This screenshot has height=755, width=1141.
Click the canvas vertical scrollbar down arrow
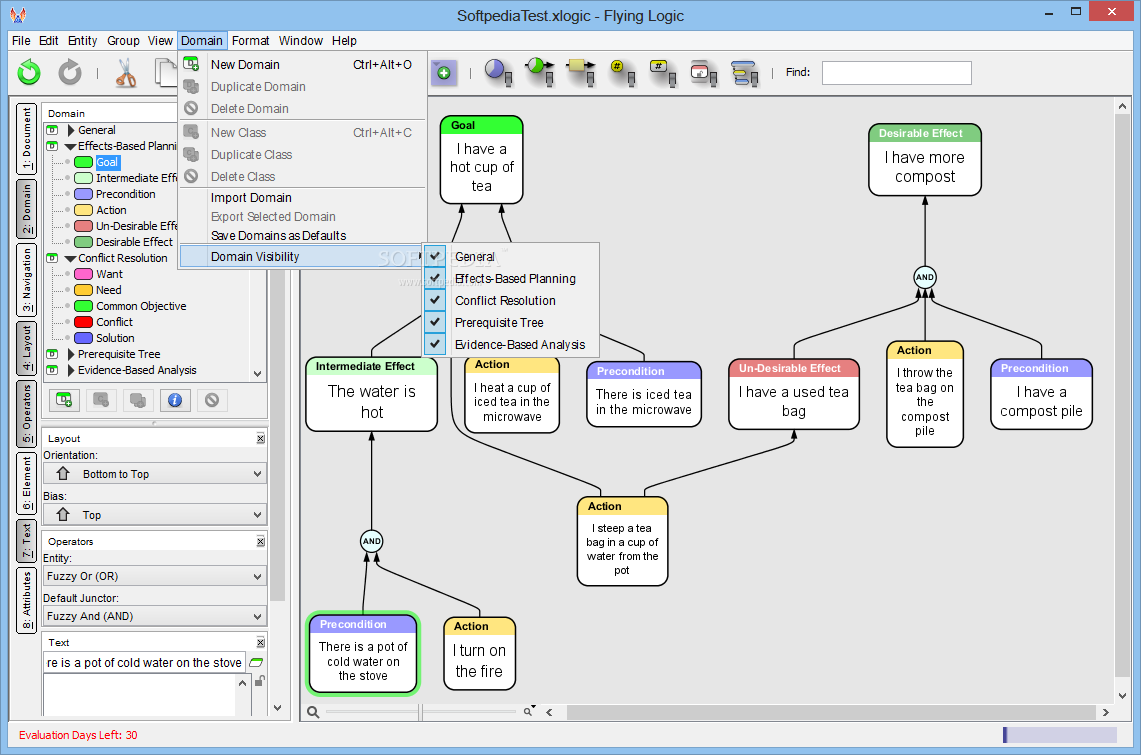[1122, 695]
